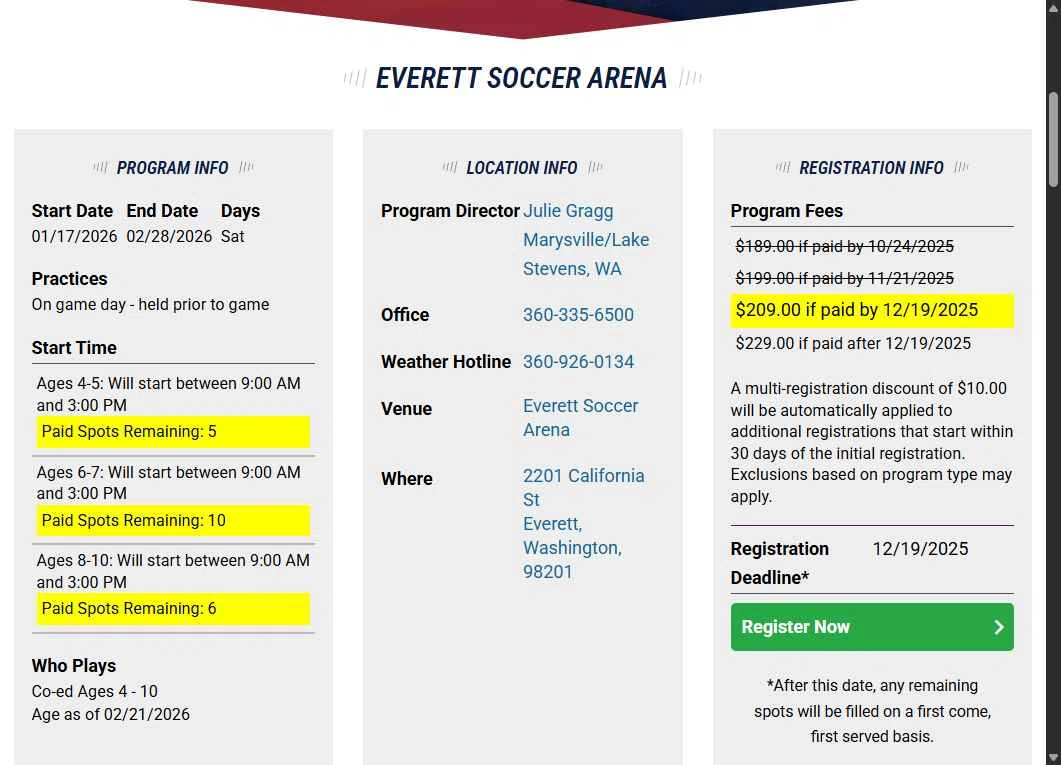
Task: Click the scrollbar down arrow
Action: tap(1053, 757)
